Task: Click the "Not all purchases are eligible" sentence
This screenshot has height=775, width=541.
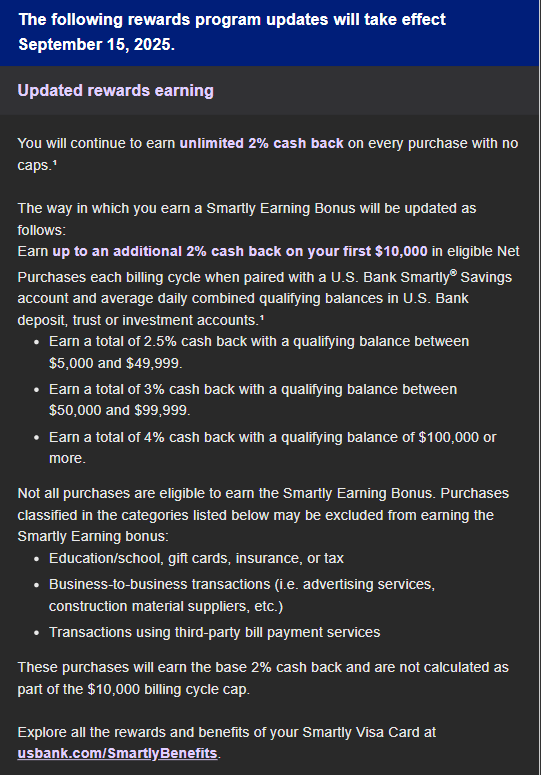Action: tap(227, 493)
